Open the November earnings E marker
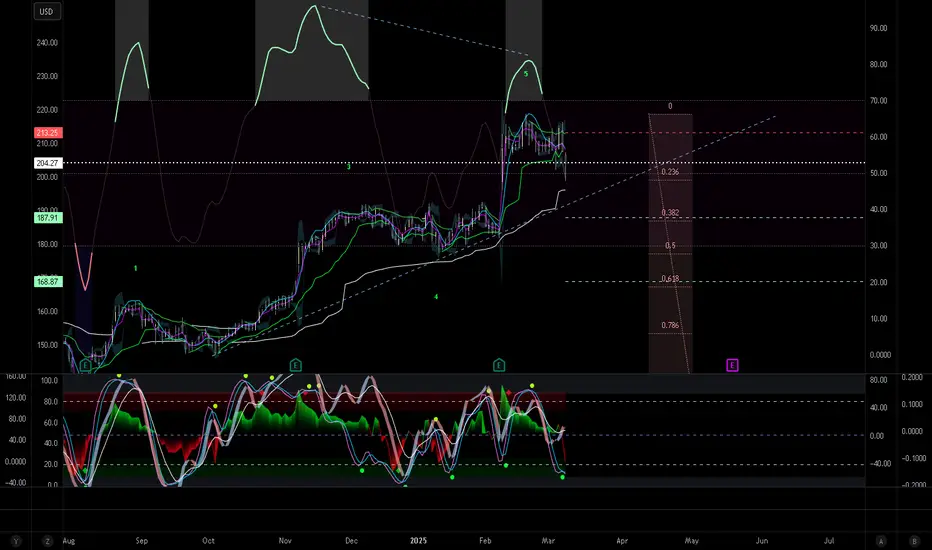Screen dimensions: 932x550 [x=295, y=365]
